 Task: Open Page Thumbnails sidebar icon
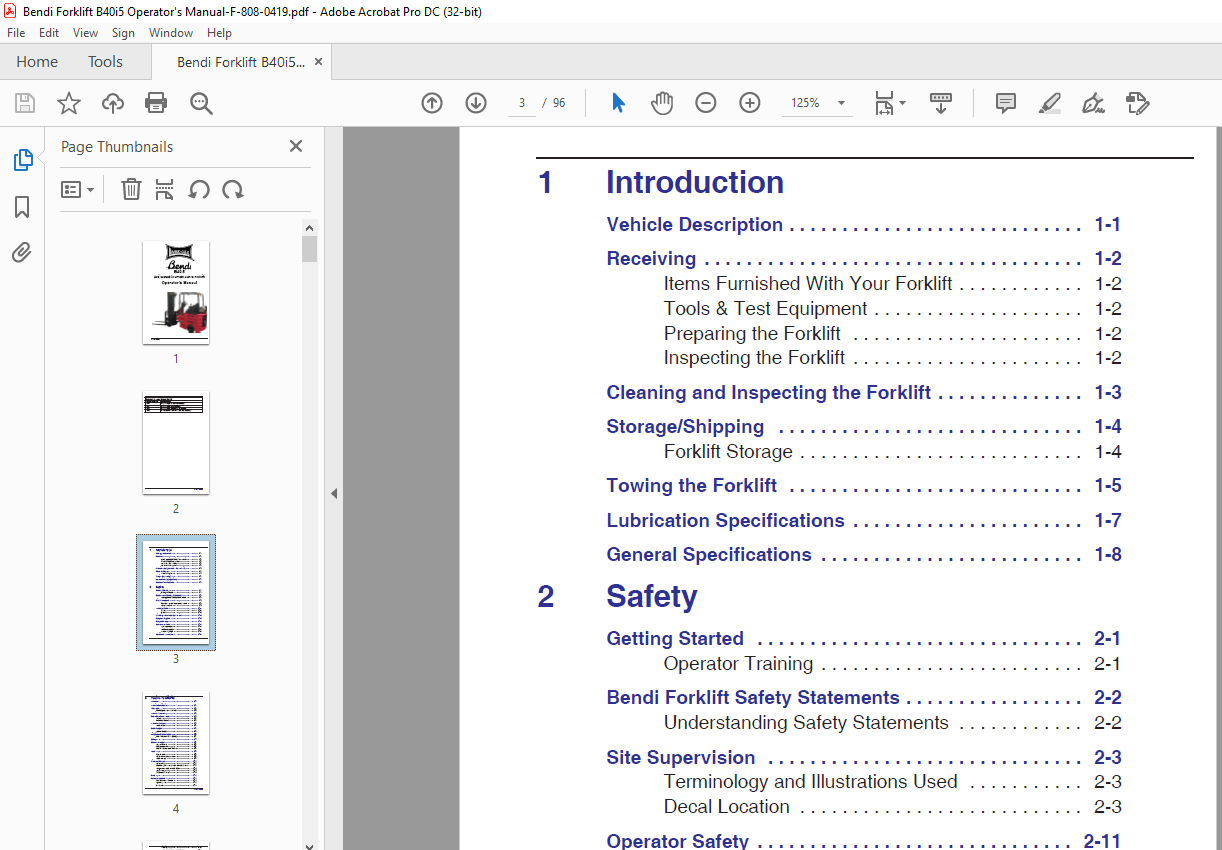point(22,160)
